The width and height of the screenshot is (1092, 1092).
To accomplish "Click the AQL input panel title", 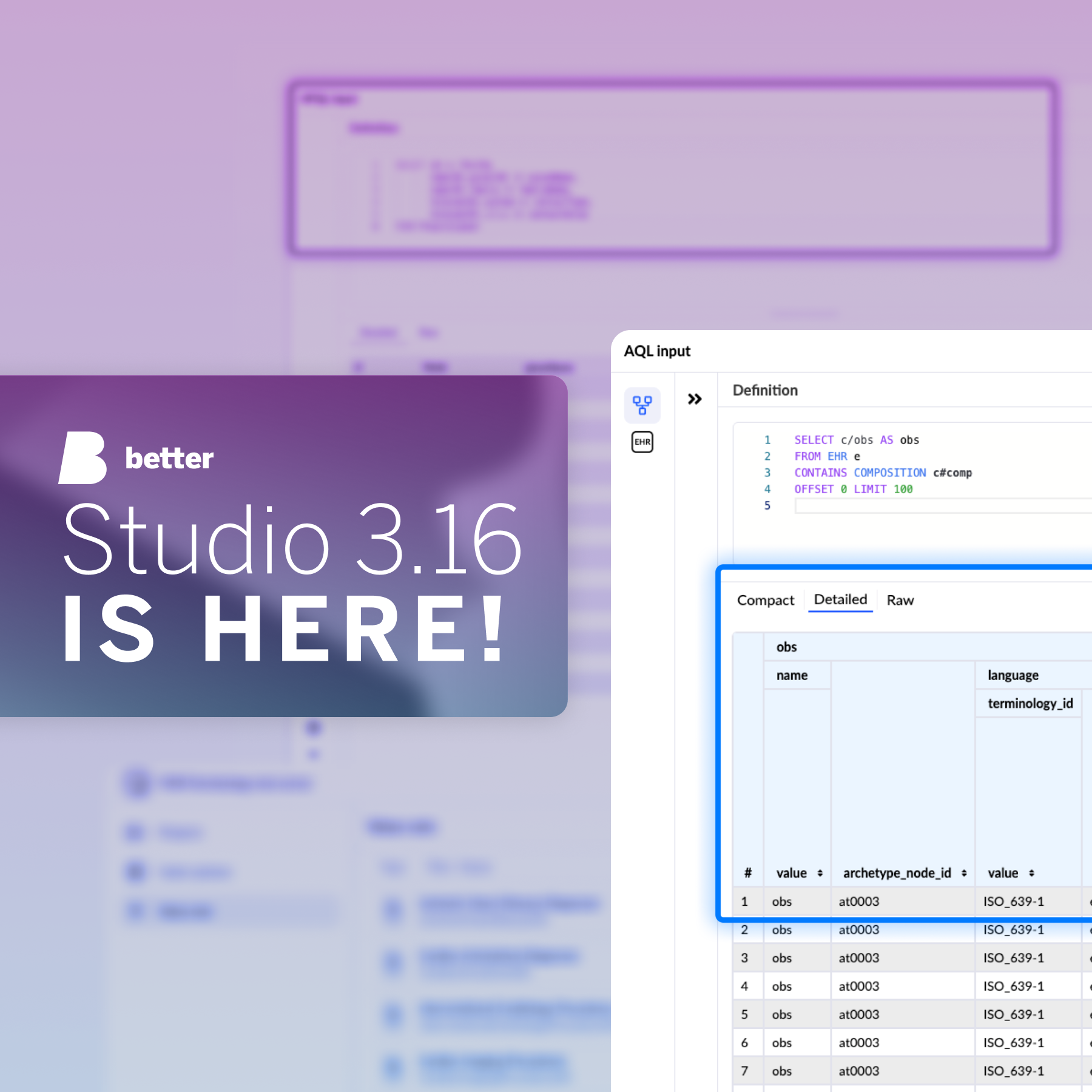I will (657, 351).
